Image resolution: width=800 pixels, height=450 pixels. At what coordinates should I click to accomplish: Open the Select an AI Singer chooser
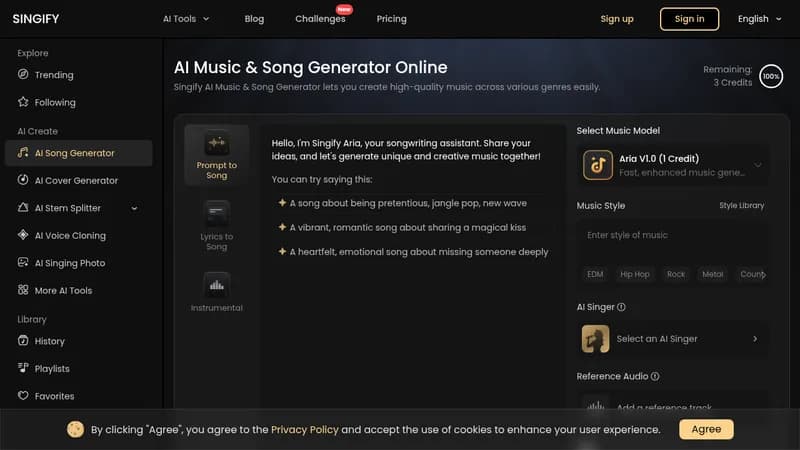click(x=672, y=339)
